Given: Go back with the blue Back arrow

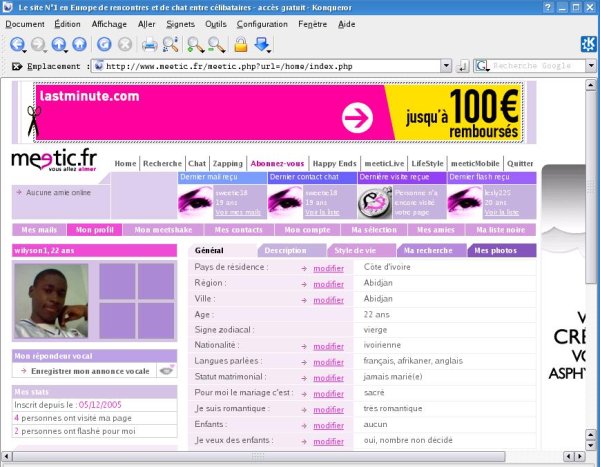Looking at the screenshot, I should tap(16, 44).
